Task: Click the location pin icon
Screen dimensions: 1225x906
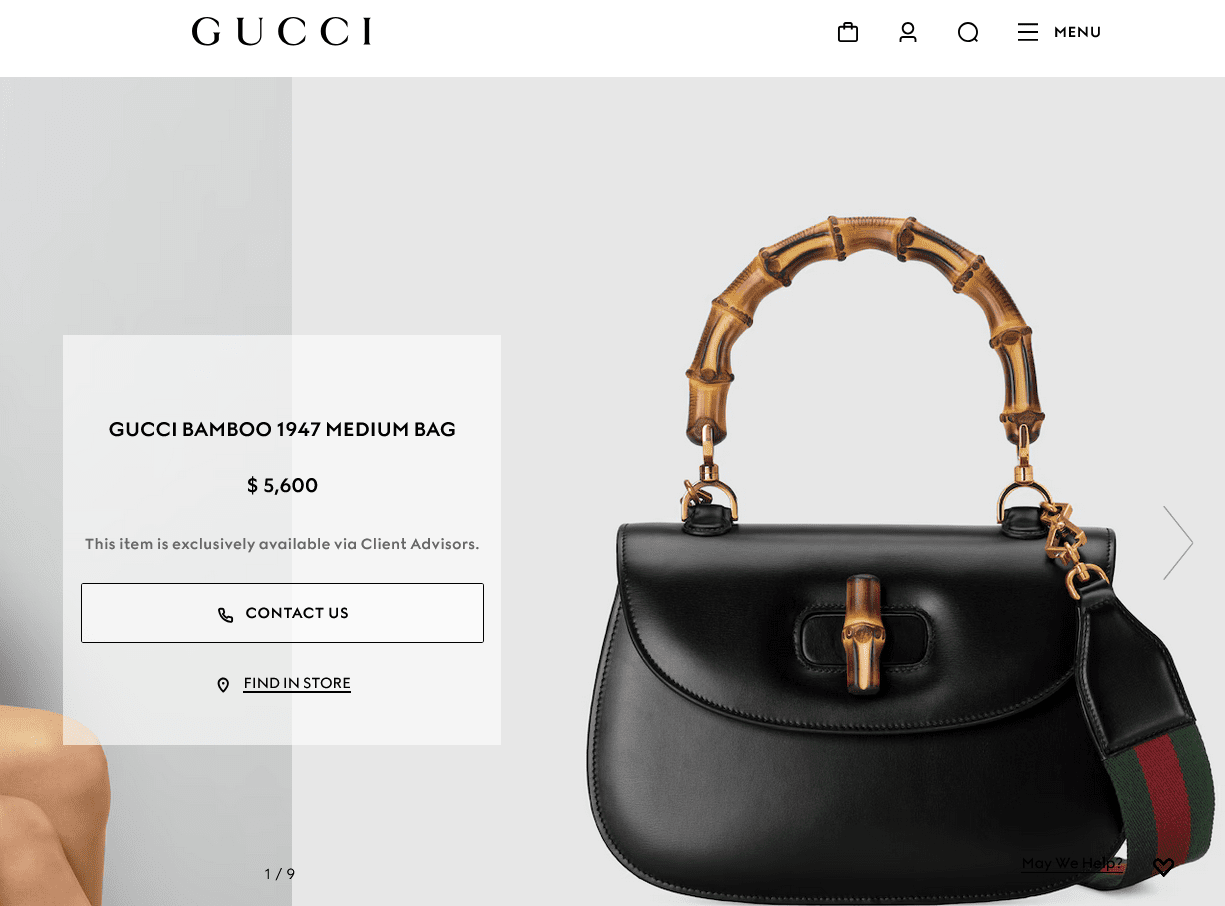Action: click(x=223, y=685)
